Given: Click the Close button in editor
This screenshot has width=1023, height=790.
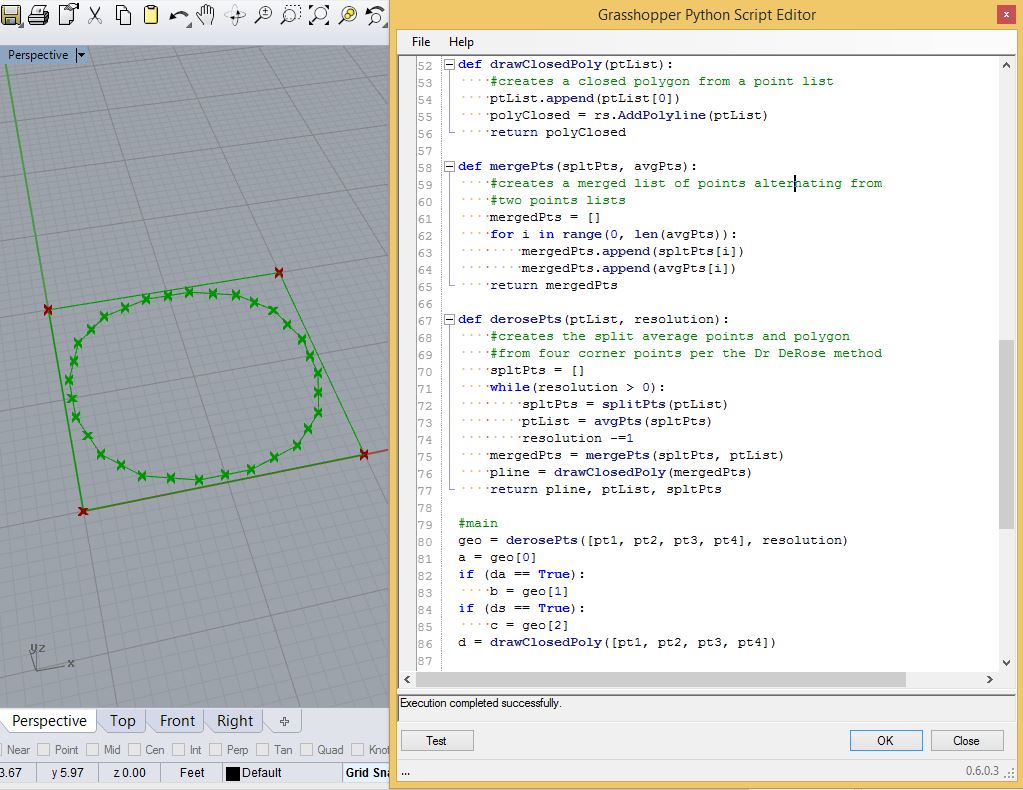Looking at the screenshot, I should click(966, 740).
